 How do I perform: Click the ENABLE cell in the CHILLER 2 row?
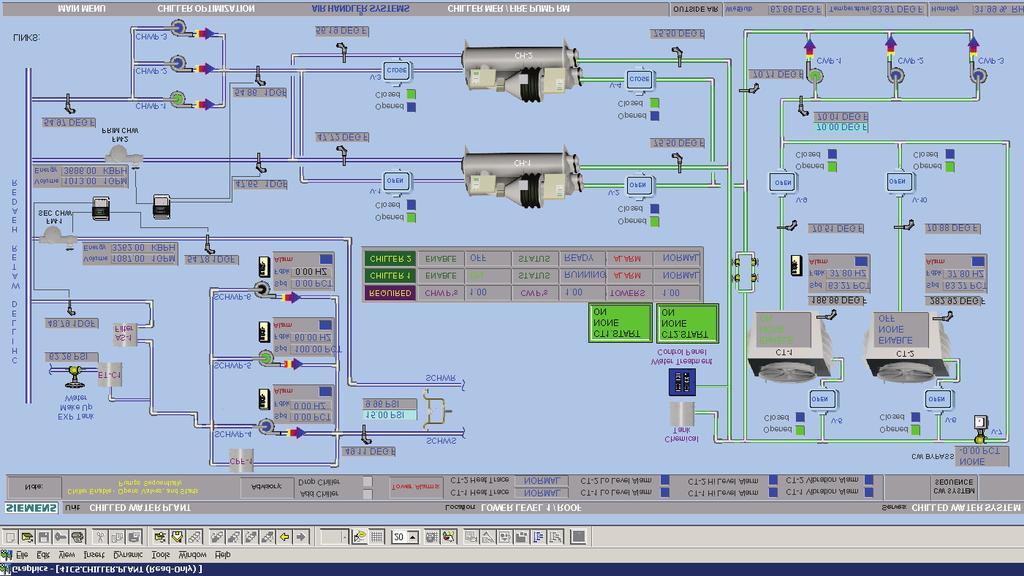click(x=441, y=259)
